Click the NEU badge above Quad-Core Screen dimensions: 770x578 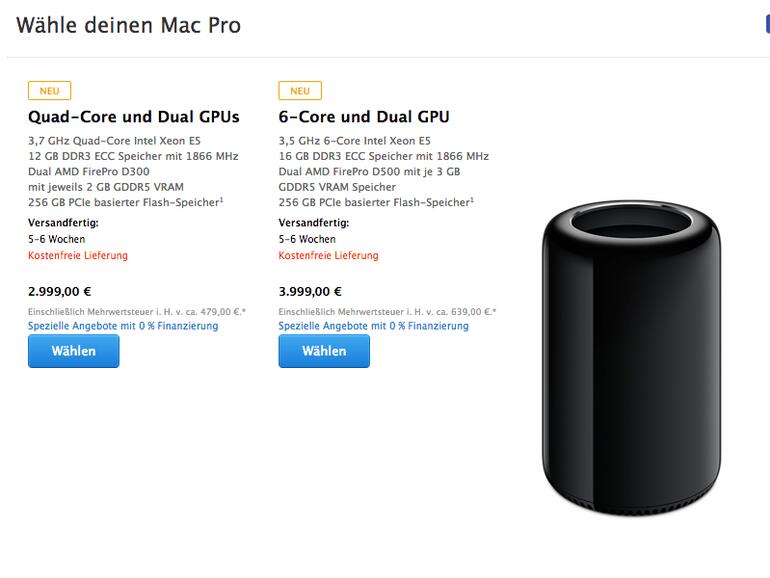click(x=49, y=91)
